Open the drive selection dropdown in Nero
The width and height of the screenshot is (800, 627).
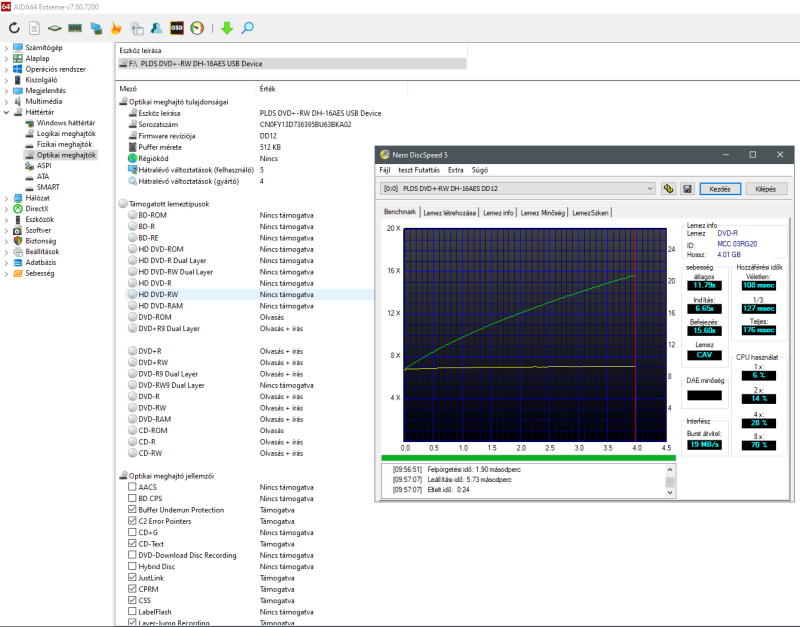[x=649, y=188]
